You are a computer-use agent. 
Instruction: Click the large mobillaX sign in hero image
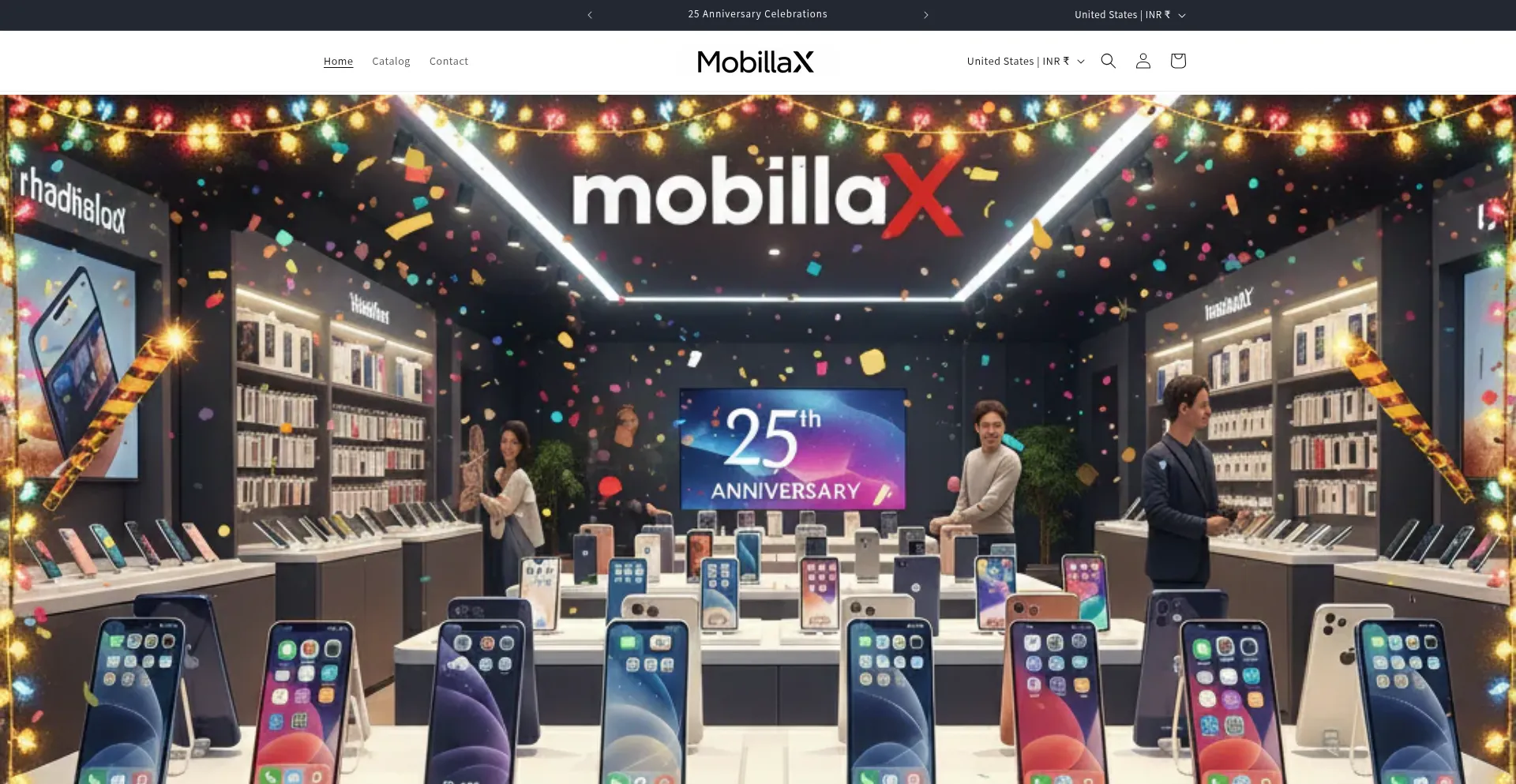(x=767, y=194)
